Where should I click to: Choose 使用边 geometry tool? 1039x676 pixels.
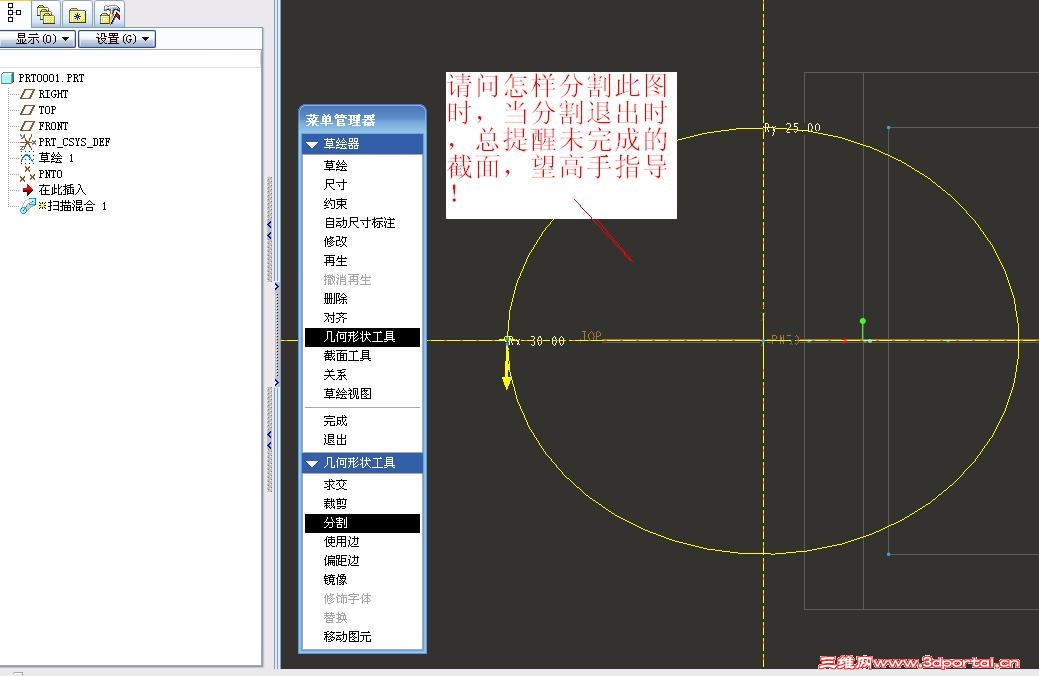pyautogui.click(x=341, y=542)
